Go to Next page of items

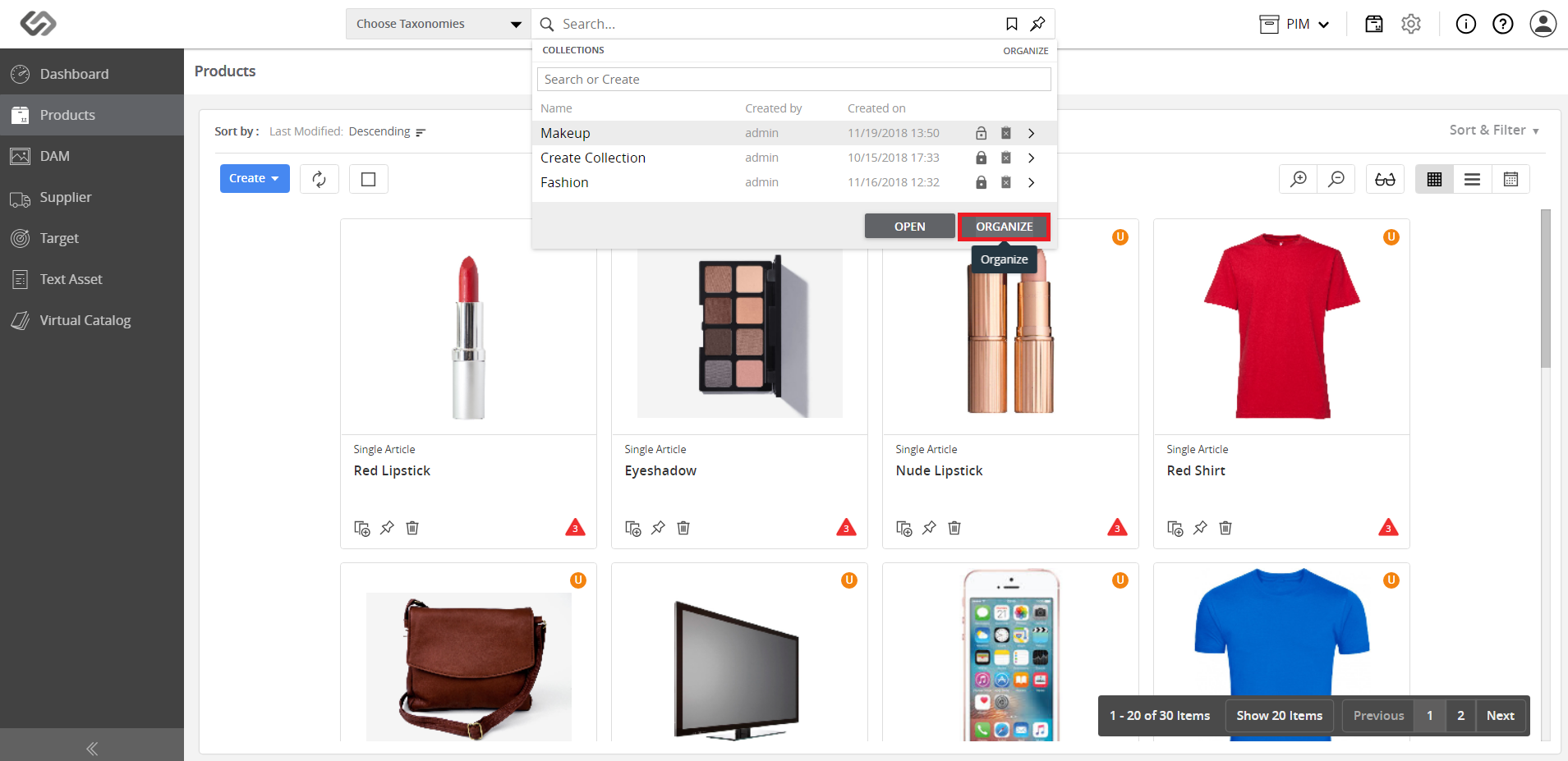click(x=1500, y=716)
